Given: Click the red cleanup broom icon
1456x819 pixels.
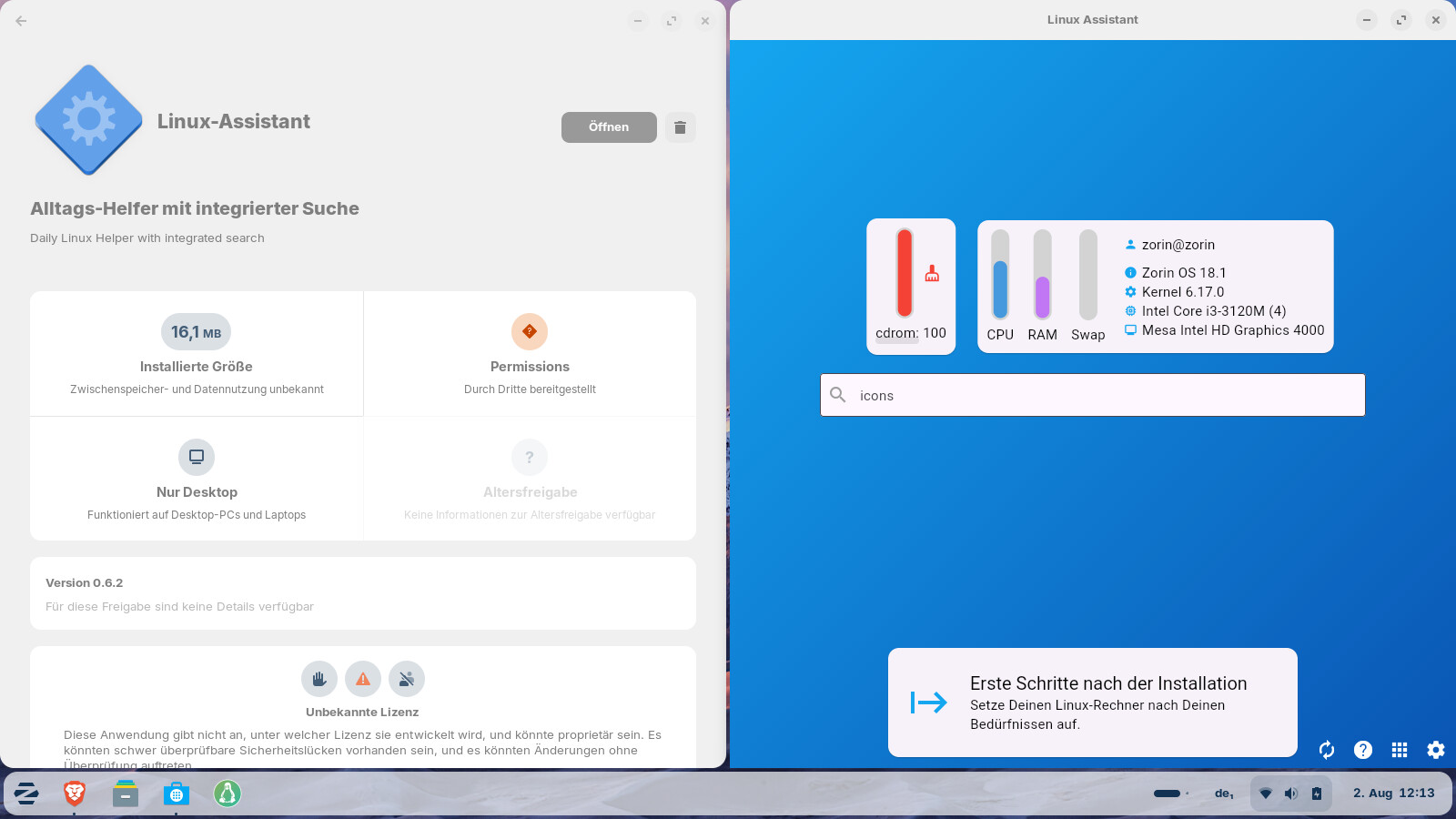Looking at the screenshot, I should click(932, 273).
